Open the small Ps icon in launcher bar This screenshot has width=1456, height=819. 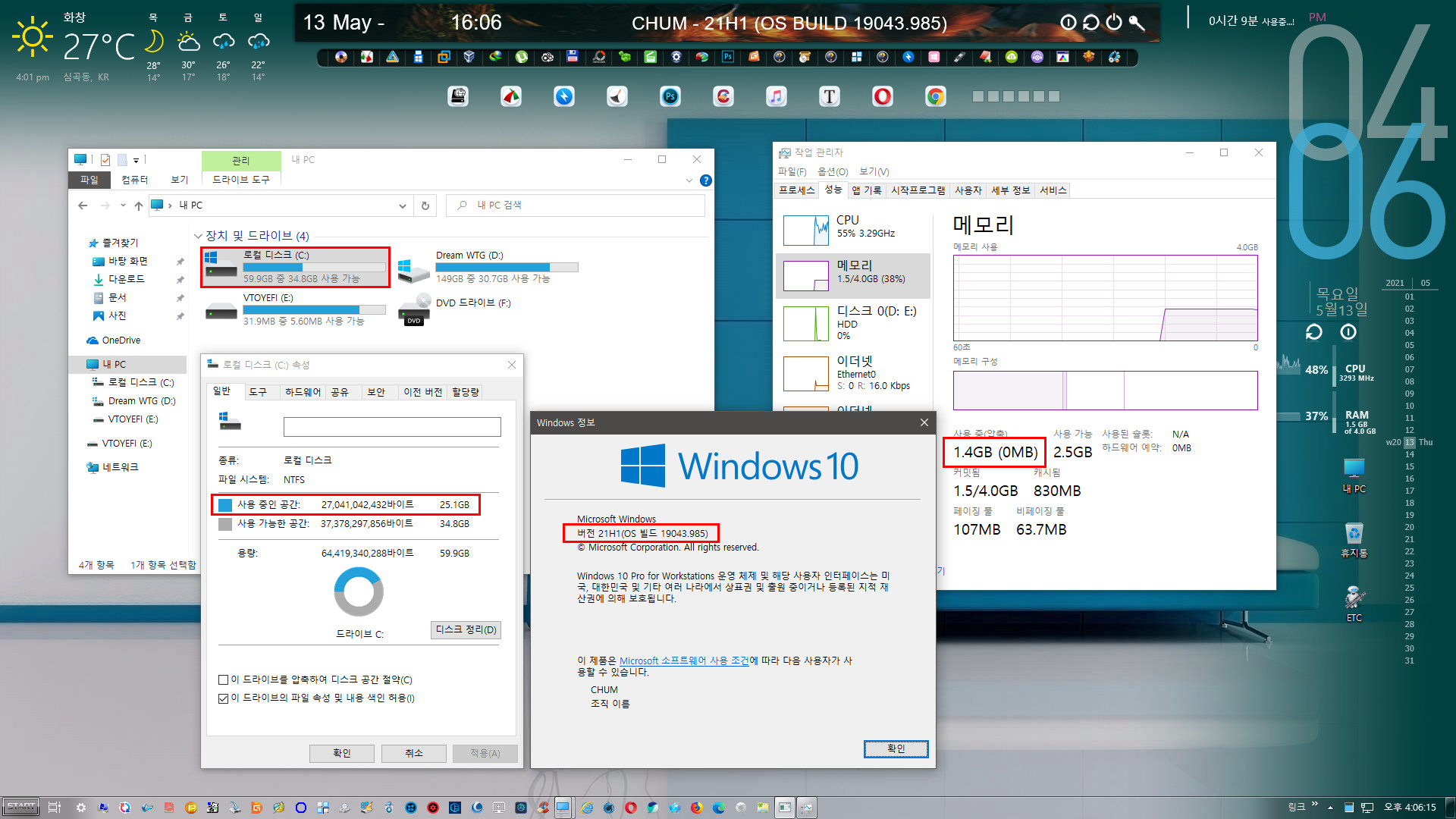tap(728, 57)
